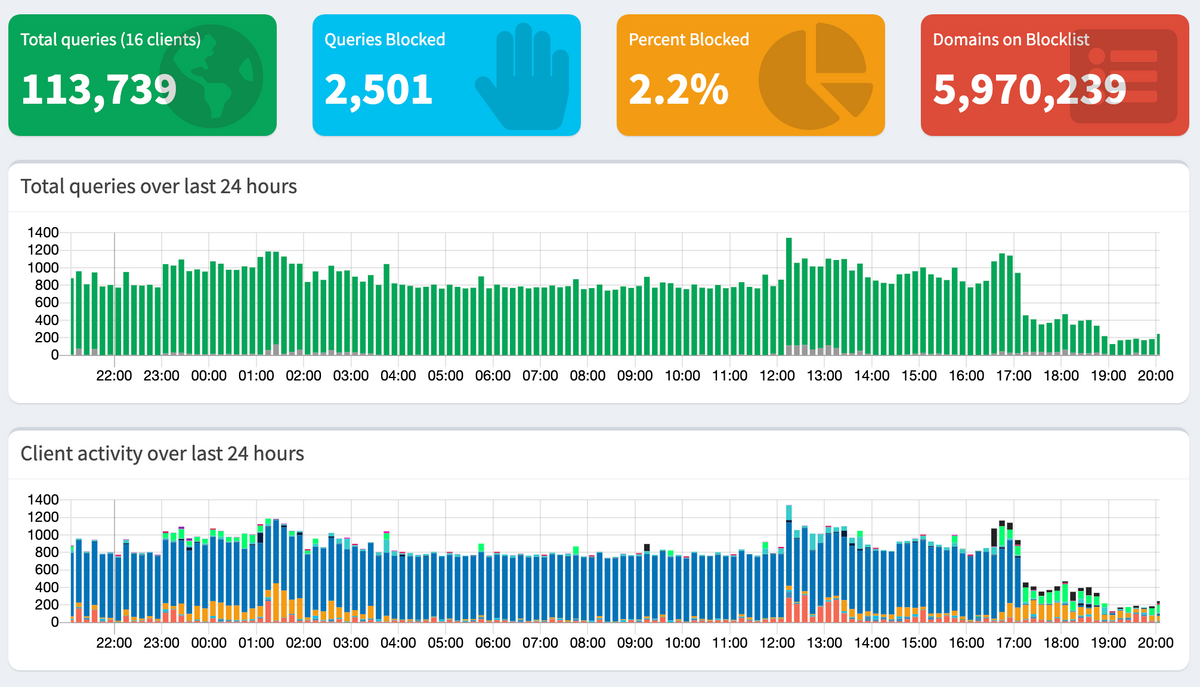Click 09:00 label on Total queries chart axis
The width and height of the screenshot is (1200, 687).
click(635, 375)
